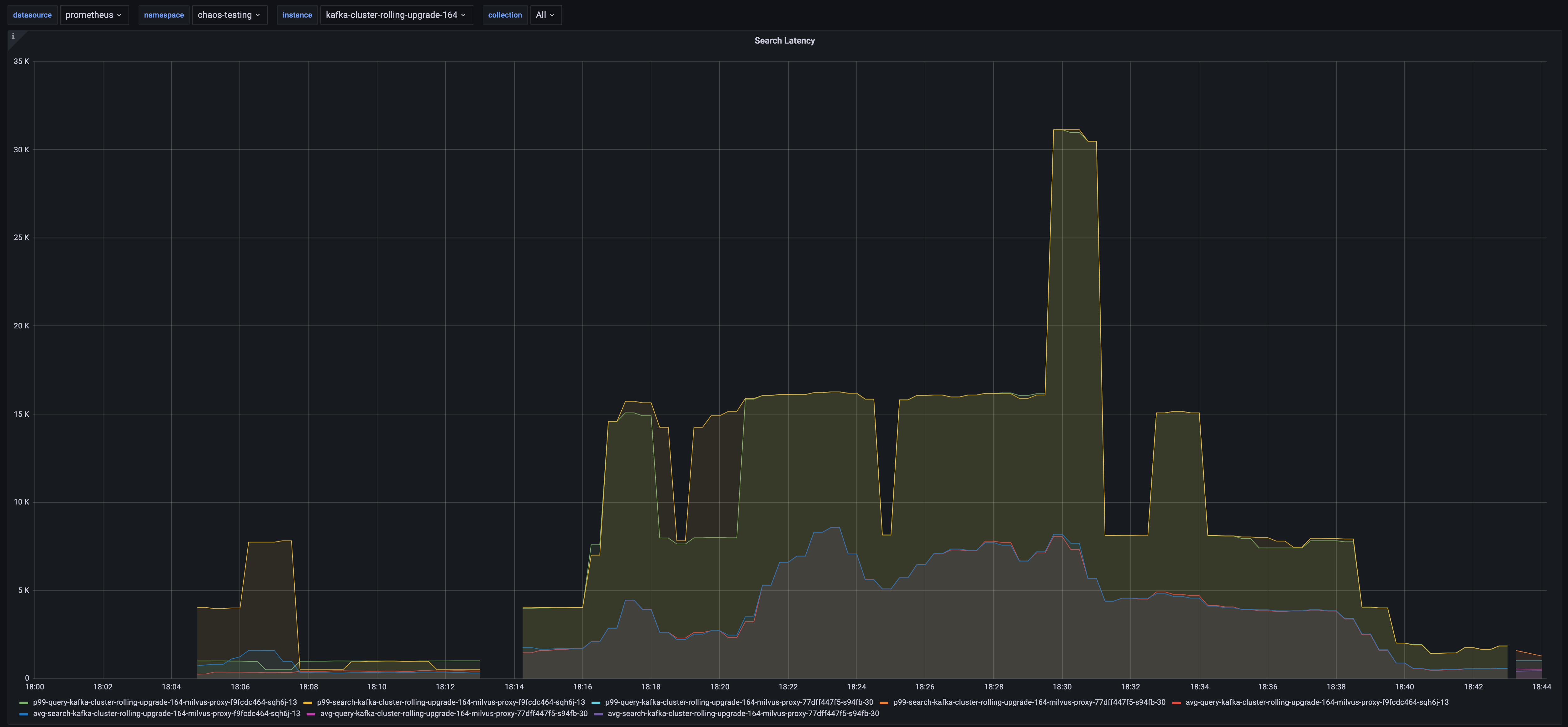This screenshot has width=1568, height=727.
Task: Expand the kafka-cluster-rolling-upgrade-164 instance dropdown
Action: (x=396, y=15)
